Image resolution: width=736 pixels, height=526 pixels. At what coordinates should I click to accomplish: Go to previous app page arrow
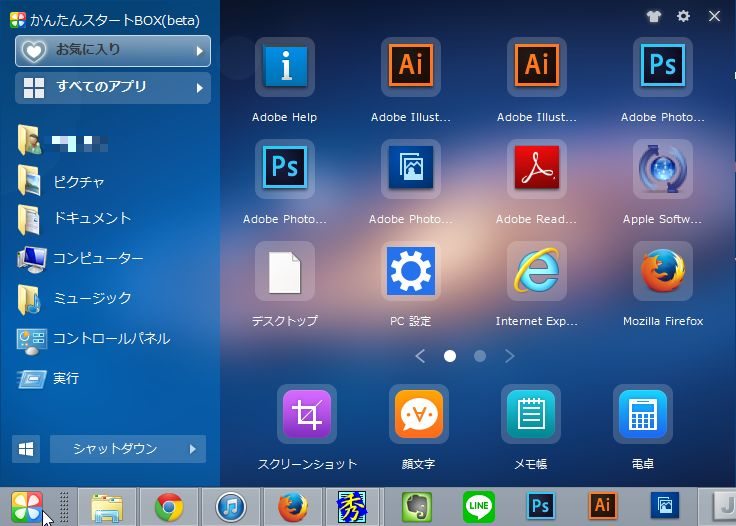(x=421, y=356)
